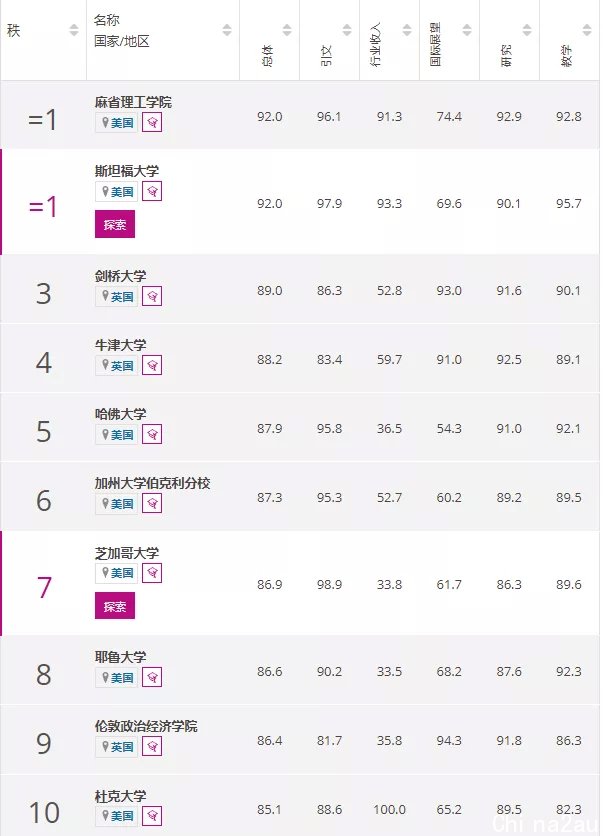Click graduation cap icon for 牛津大学
The width and height of the screenshot is (603, 836).
152,366
